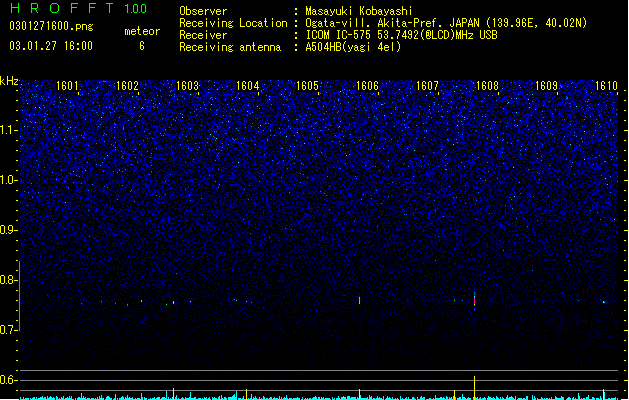
Task: Select the tallest yellow spike in the power graph
Action: pos(475,388)
